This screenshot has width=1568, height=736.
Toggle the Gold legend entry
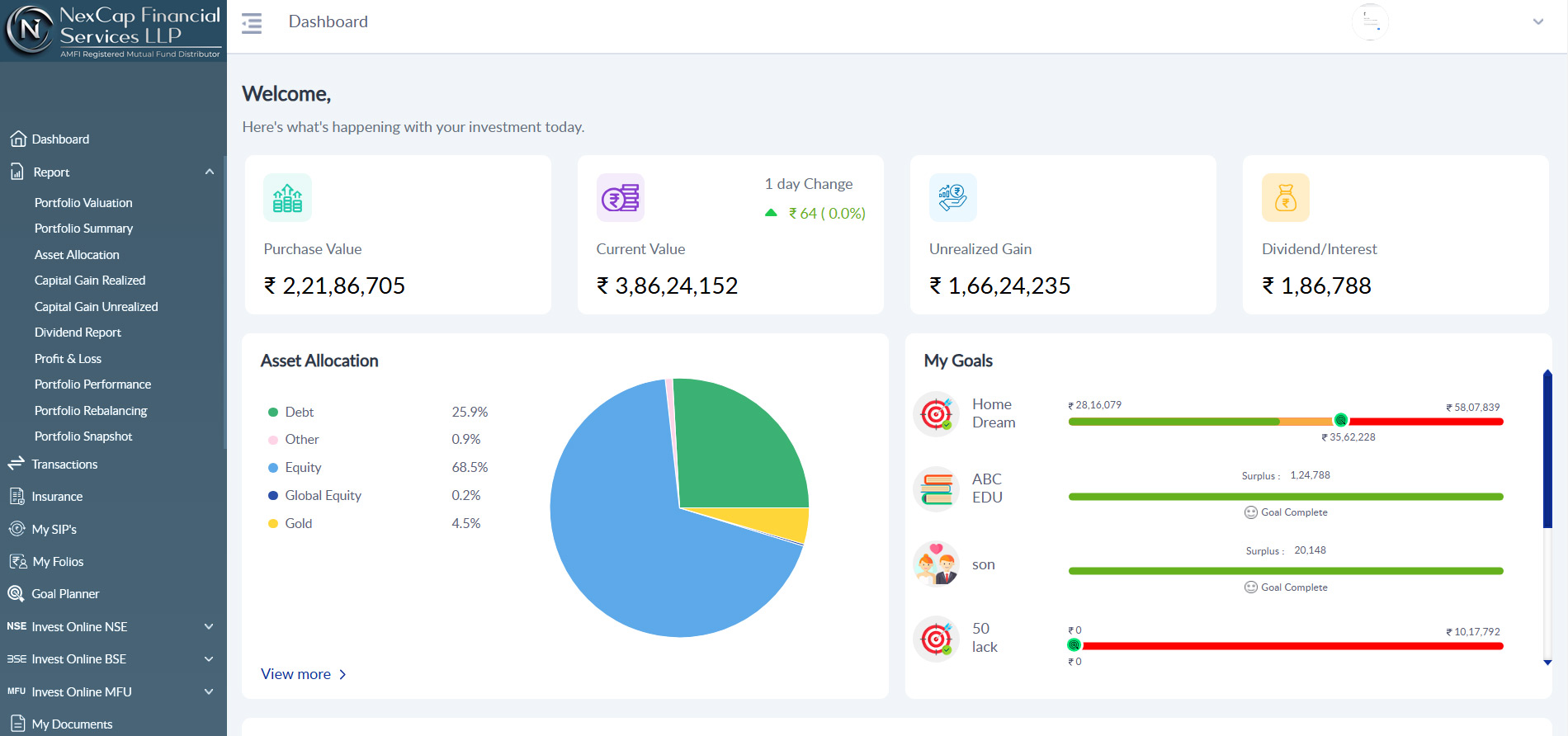(x=290, y=523)
